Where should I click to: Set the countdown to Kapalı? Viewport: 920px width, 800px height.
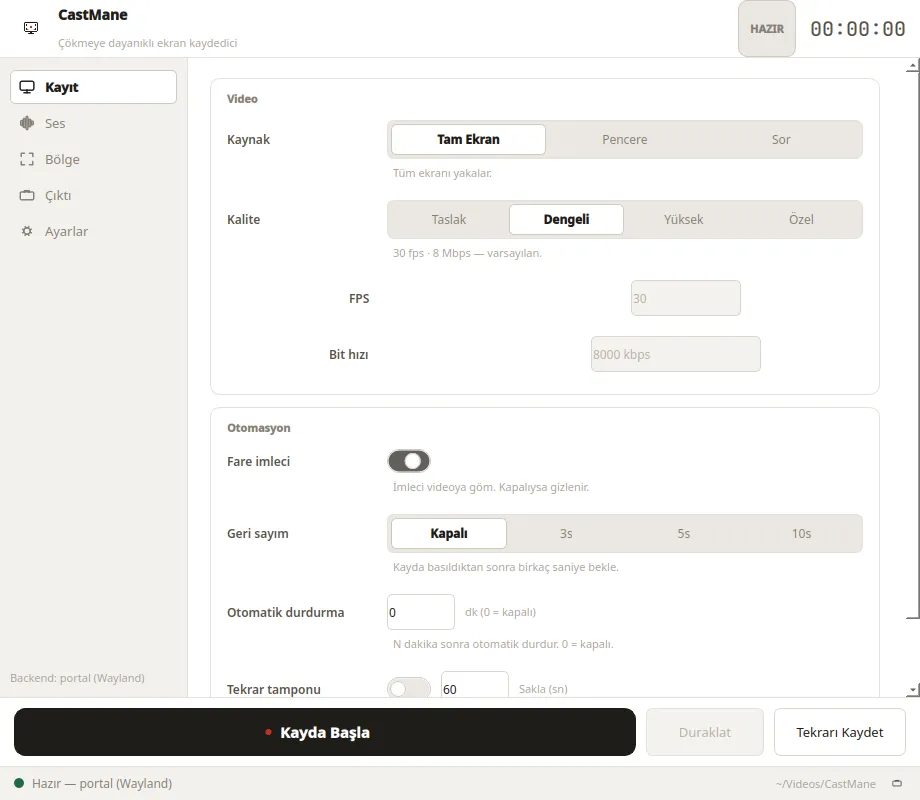click(449, 534)
